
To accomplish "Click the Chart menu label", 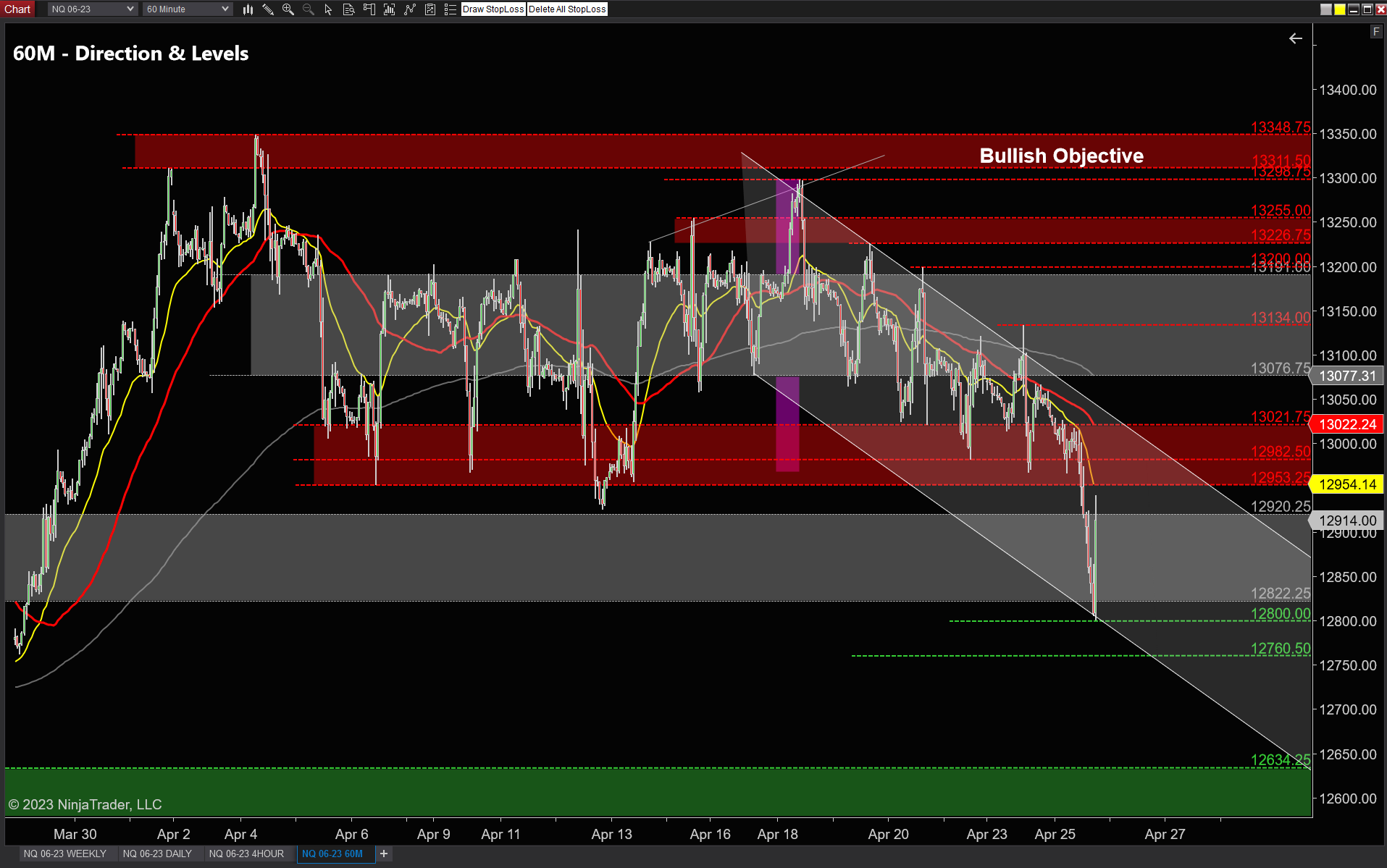I will pos(17,9).
